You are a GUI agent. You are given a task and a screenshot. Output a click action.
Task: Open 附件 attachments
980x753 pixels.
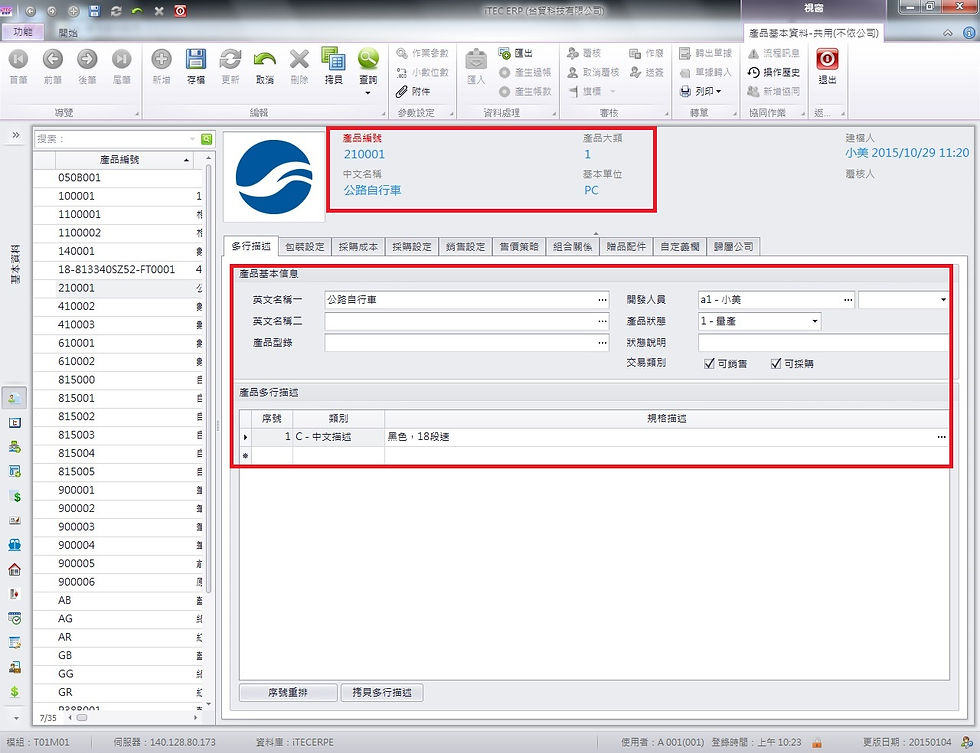tap(413, 91)
